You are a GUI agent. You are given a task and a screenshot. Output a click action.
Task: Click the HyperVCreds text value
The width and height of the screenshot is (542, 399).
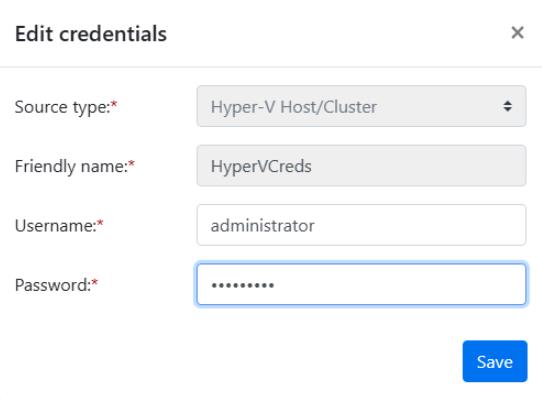pyautogui.click(x=261, y=166)
